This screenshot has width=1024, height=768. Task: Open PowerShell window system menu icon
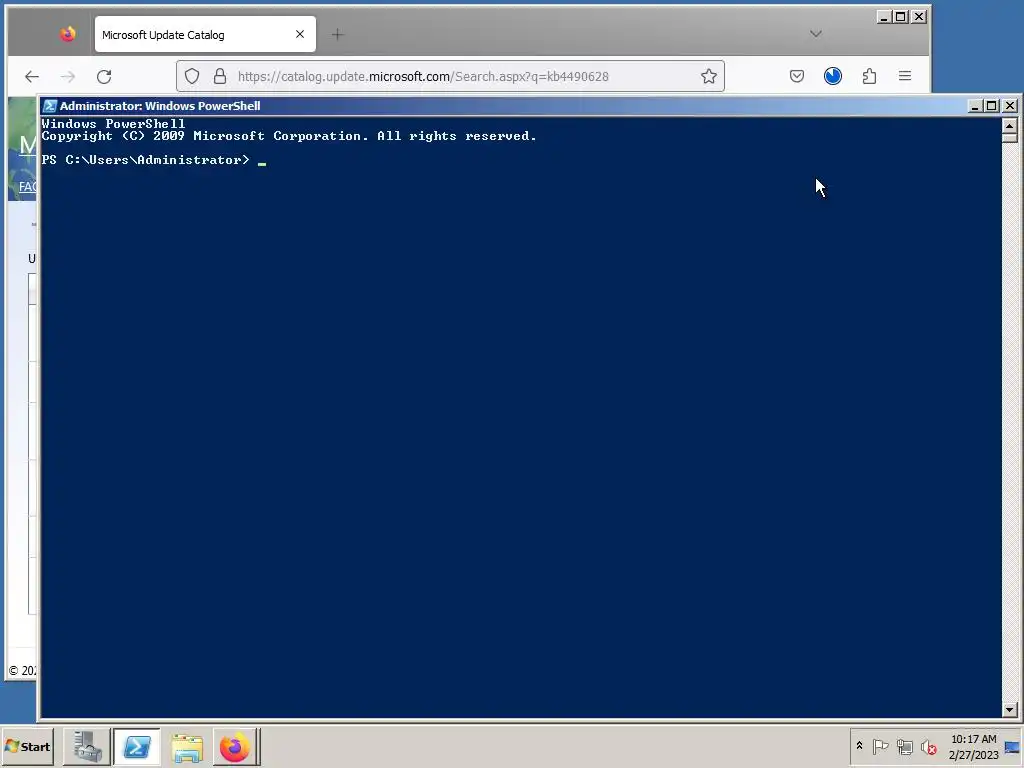click(x=50, y=106)
